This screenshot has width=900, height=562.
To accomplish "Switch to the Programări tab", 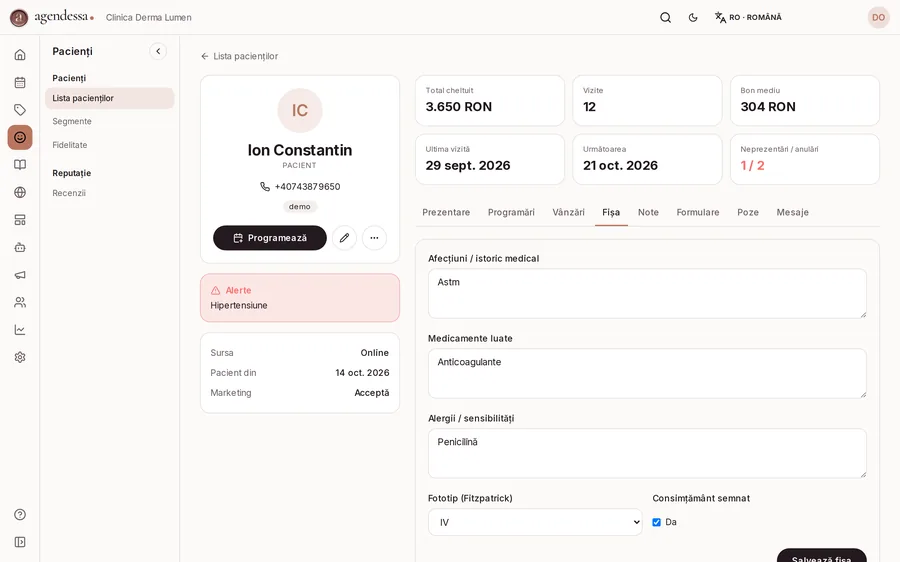I will [511, 212].
